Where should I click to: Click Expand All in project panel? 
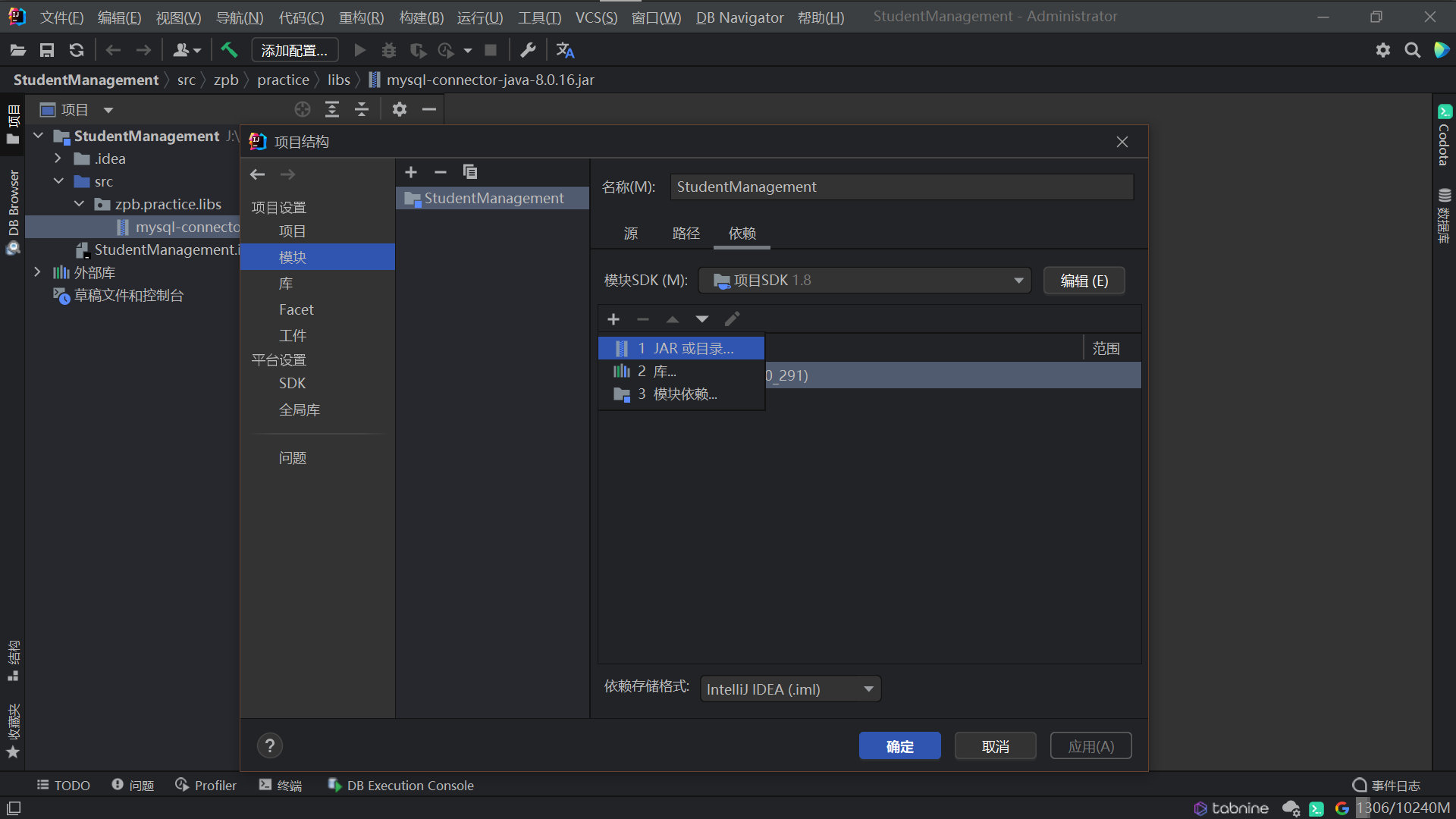pyautogui.click(x=332, y=110)
